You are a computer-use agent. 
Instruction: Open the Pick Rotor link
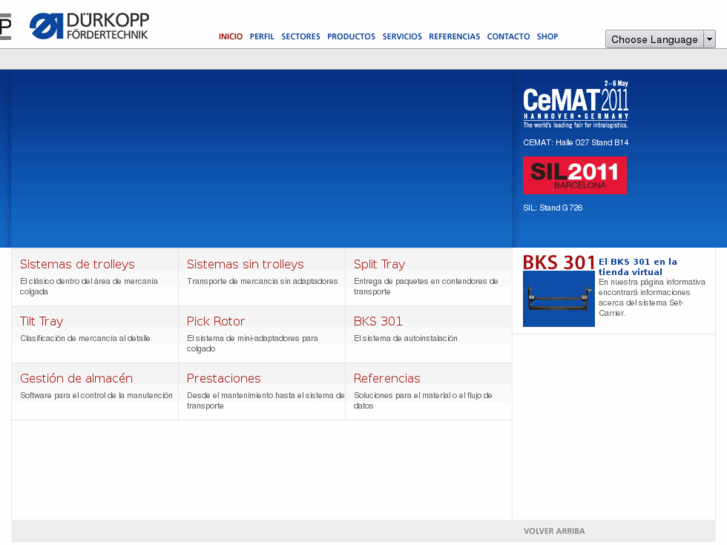pos(216,321)
